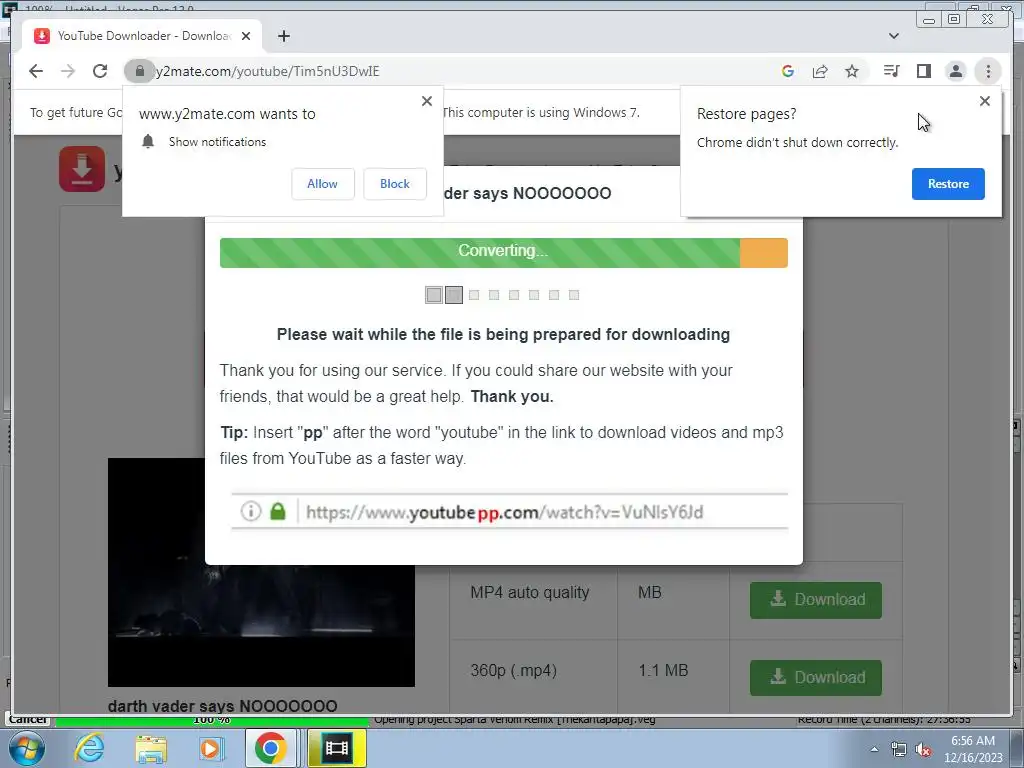Click the Google search icon in the toolbar
1024x768 pixels.
point(788,71)
